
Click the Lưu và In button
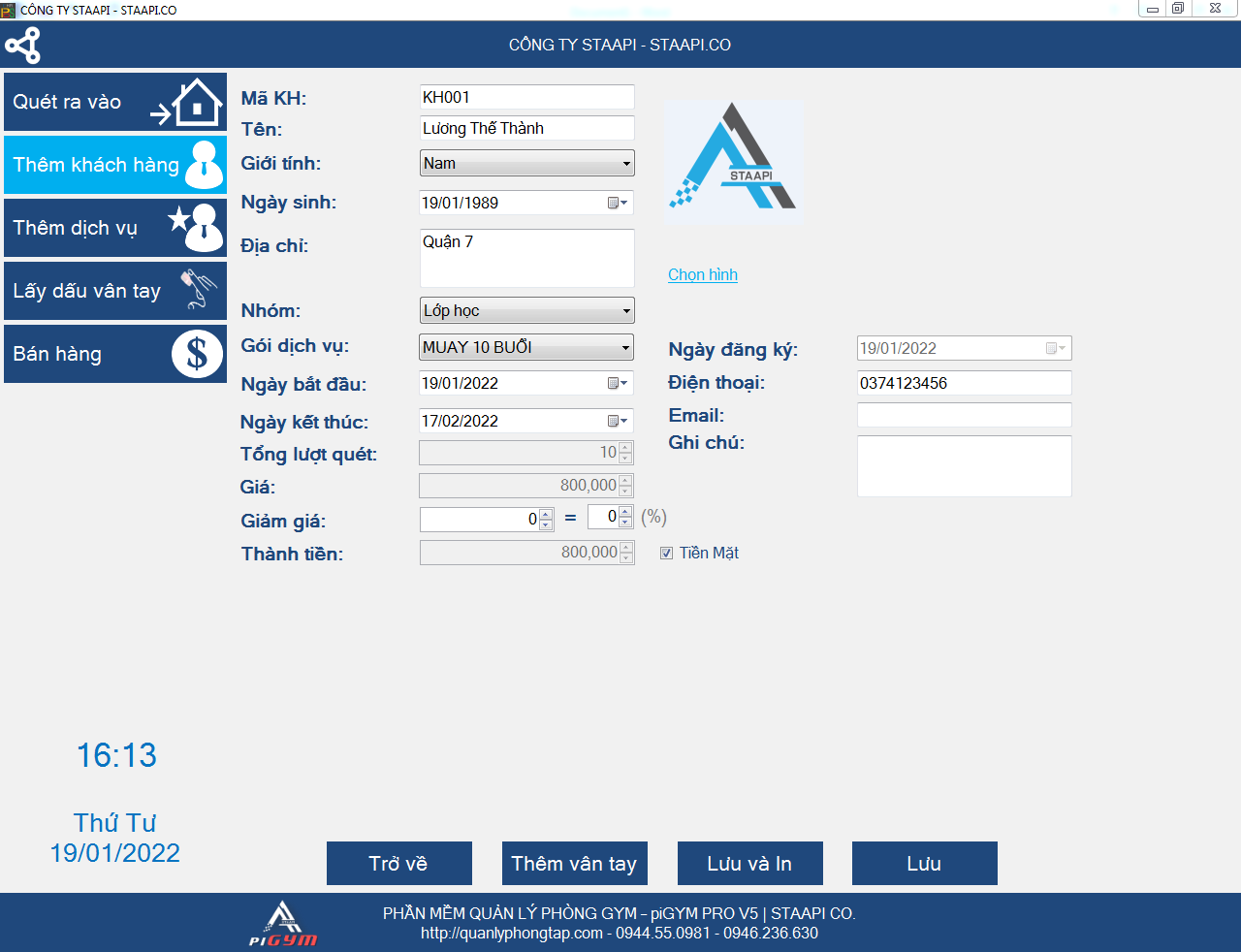coord(749,863)
